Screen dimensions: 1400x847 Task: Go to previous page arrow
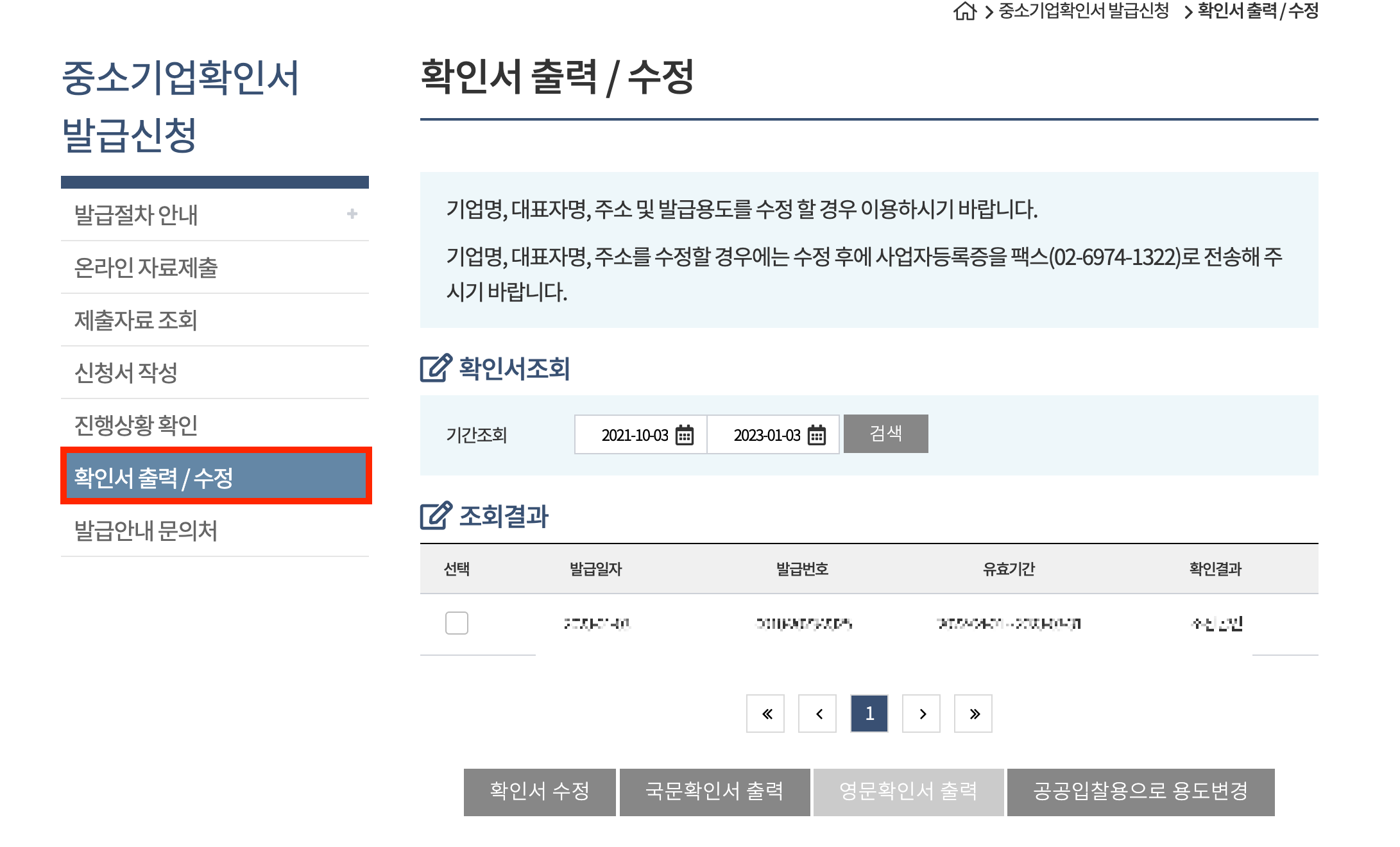[x=817, y=714]
